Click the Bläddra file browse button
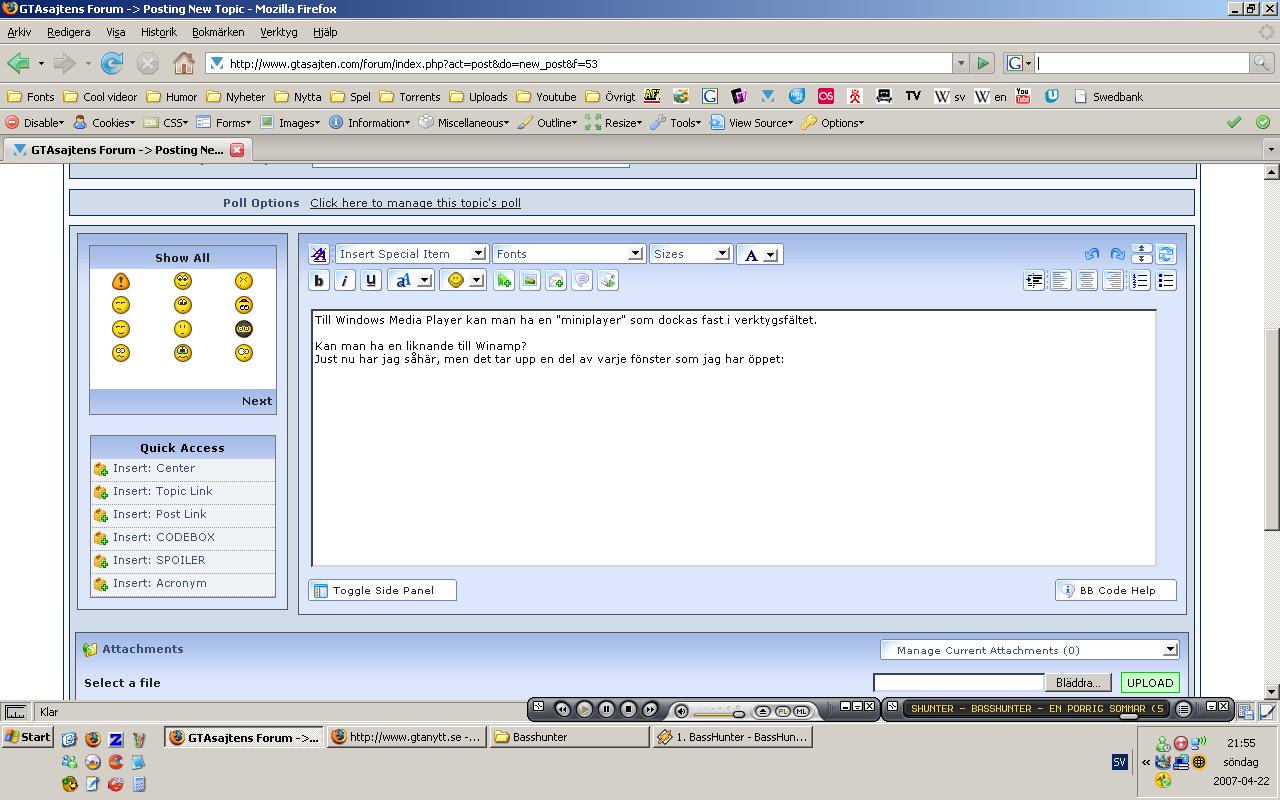This screenshot has height=800, width=1280. coord(1078,683)
